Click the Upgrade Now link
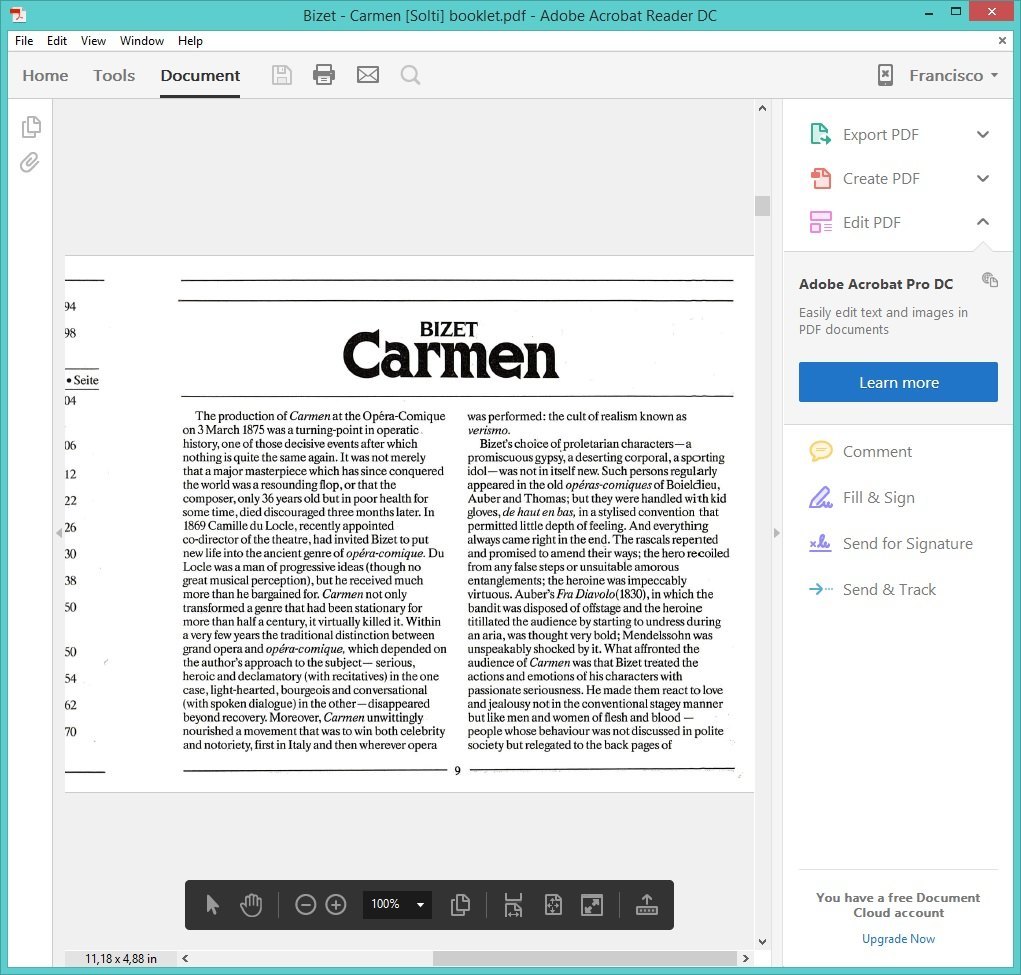1021x975 pixels. pyautogui.click(x=897, y=938)
